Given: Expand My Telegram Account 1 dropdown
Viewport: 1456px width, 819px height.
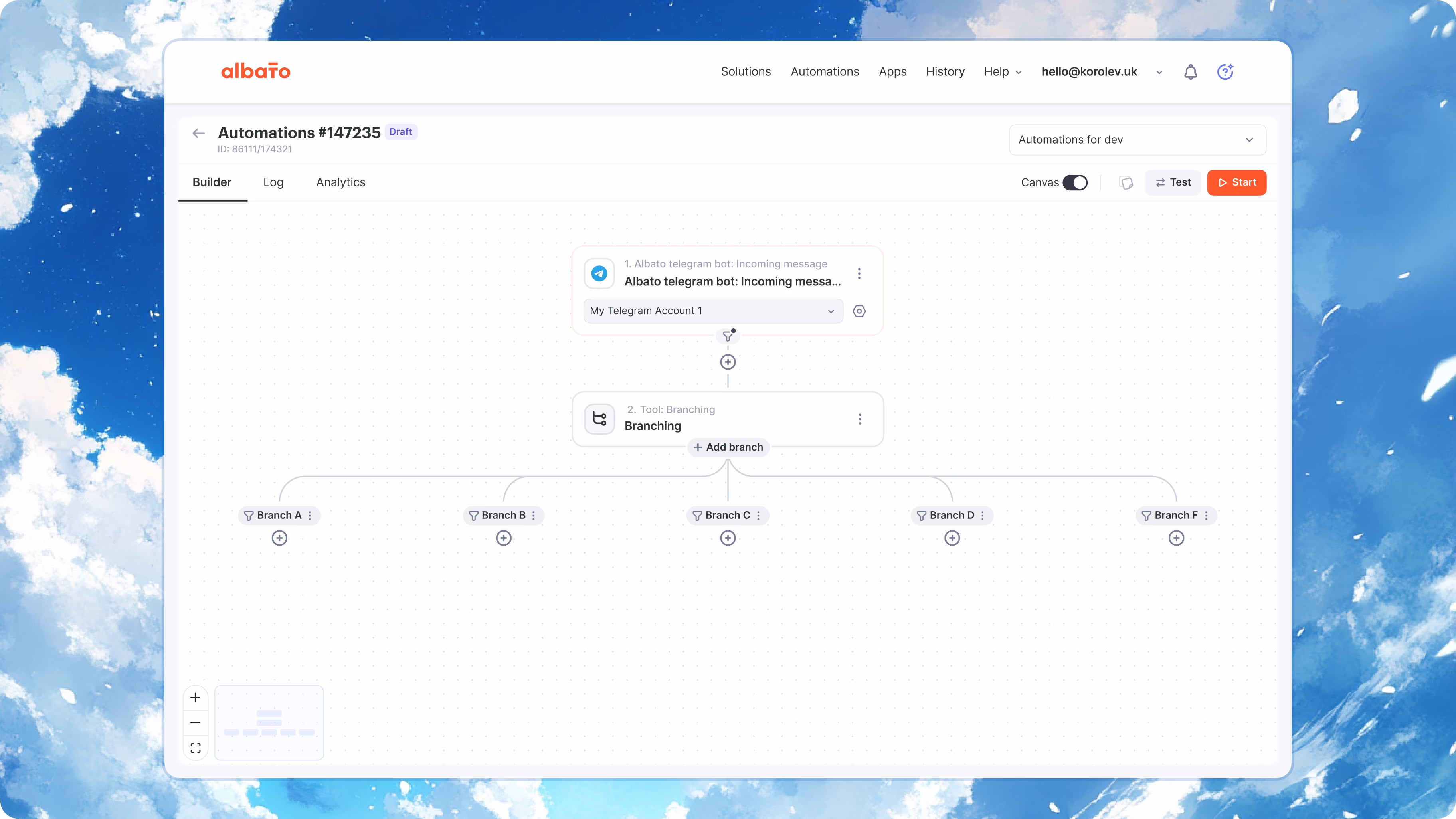Looking at the screenshot, I should (713, 311).
